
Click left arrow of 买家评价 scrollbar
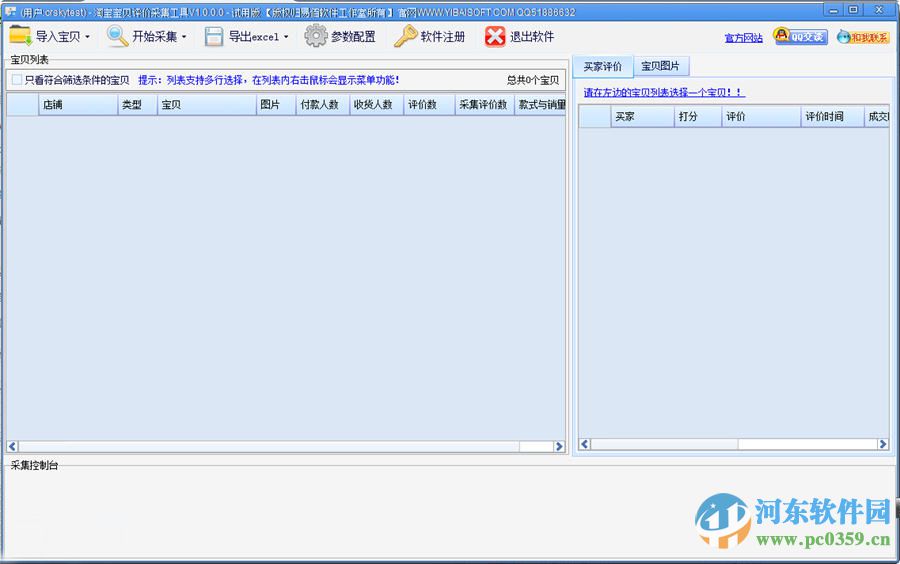[x=584, y=444]
